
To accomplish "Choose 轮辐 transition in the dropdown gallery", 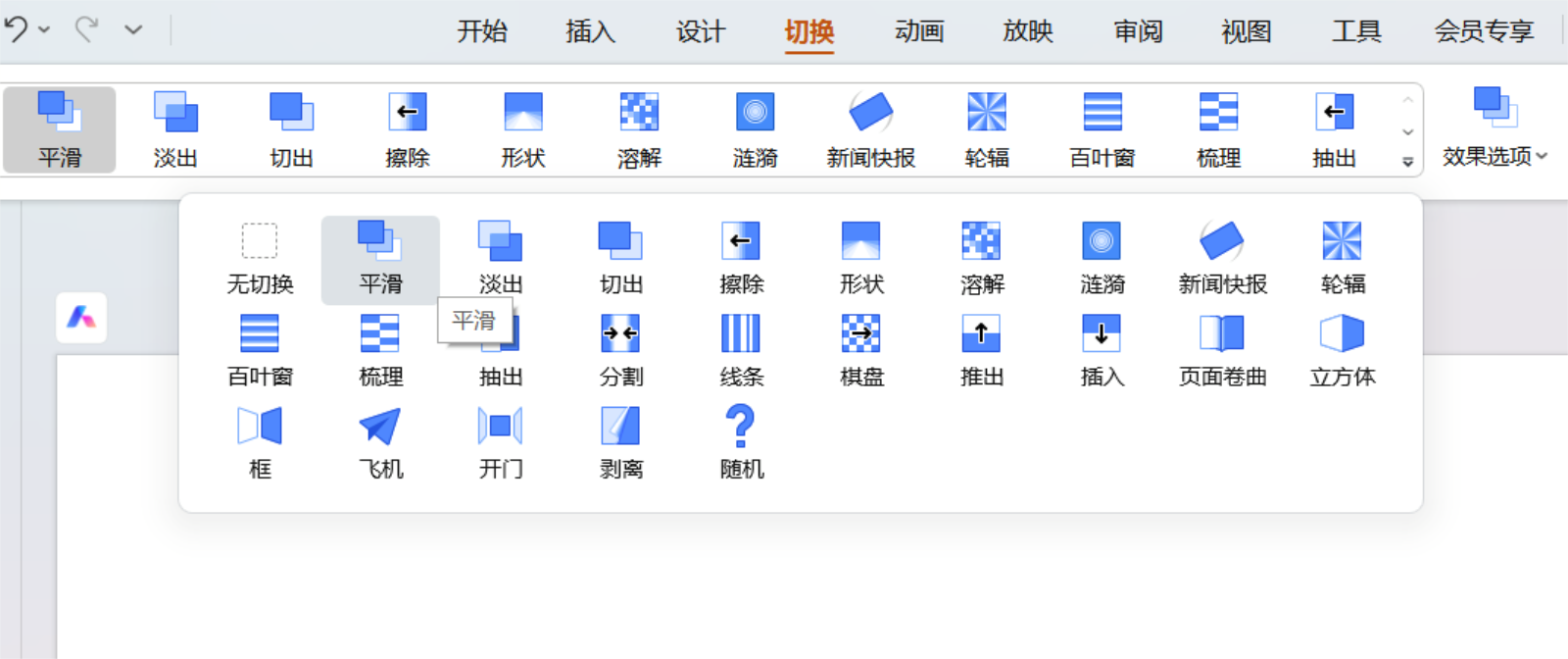I will (1343, 259).
